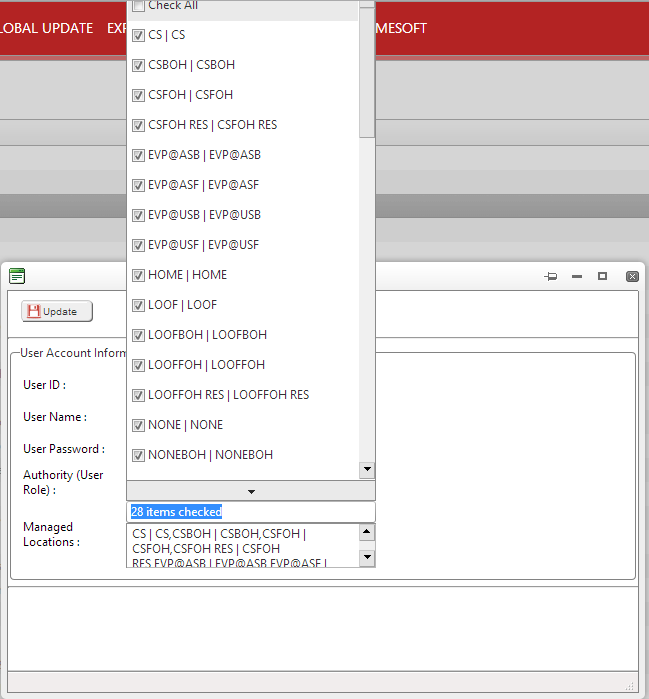Click the green form icon in window title

pyautogui.click(x=17, y=276)
